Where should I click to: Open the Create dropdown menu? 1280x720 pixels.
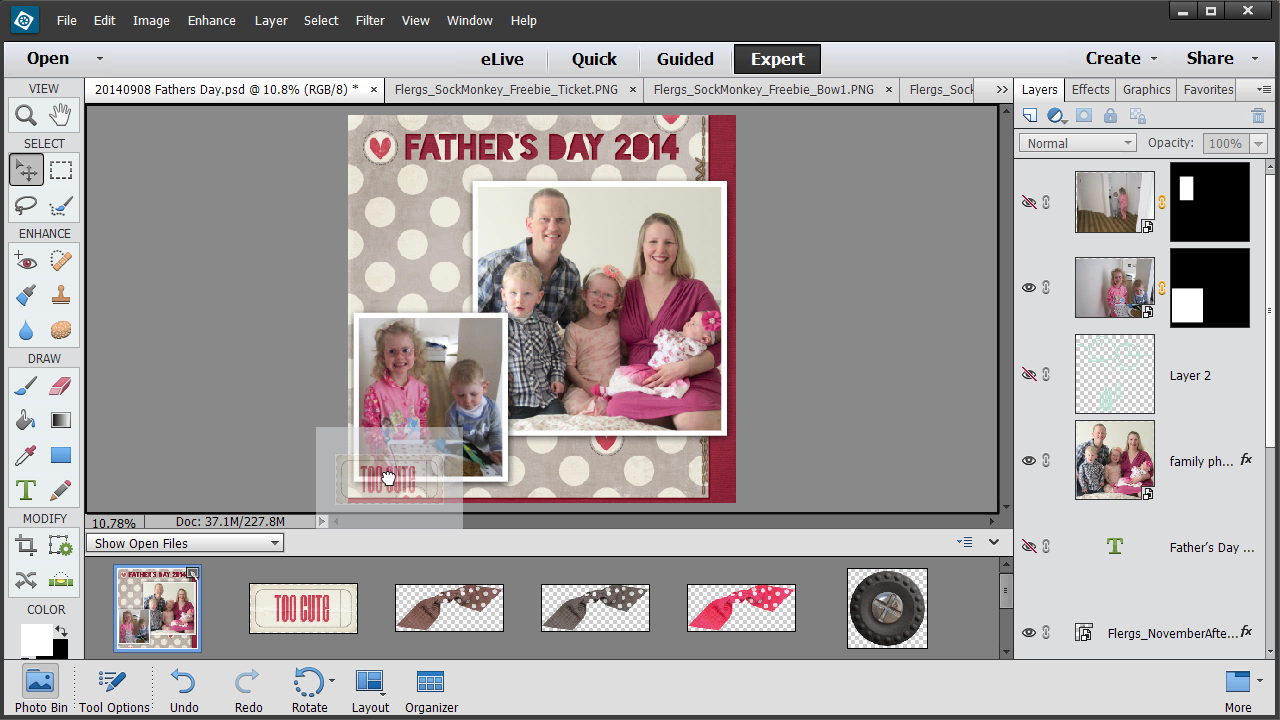pyautogui.click(x=1121, y=58)
